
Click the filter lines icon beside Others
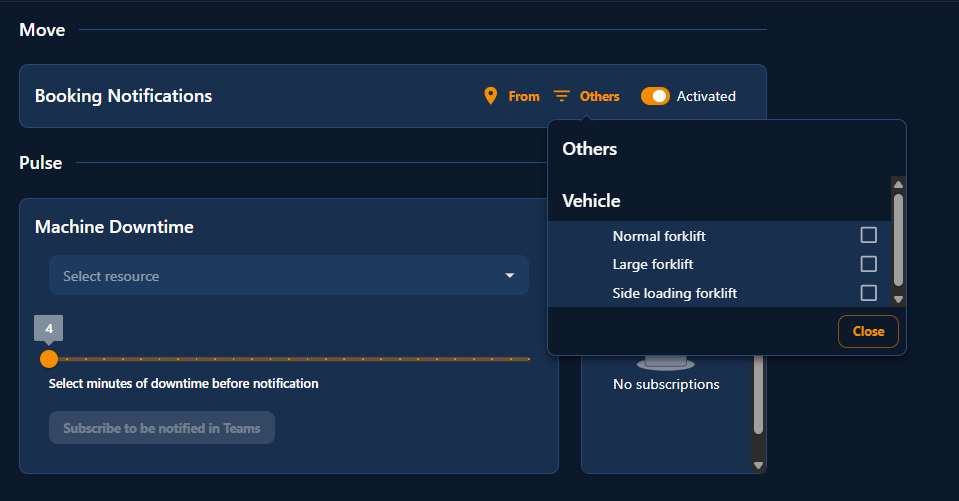tap(562, 96)
